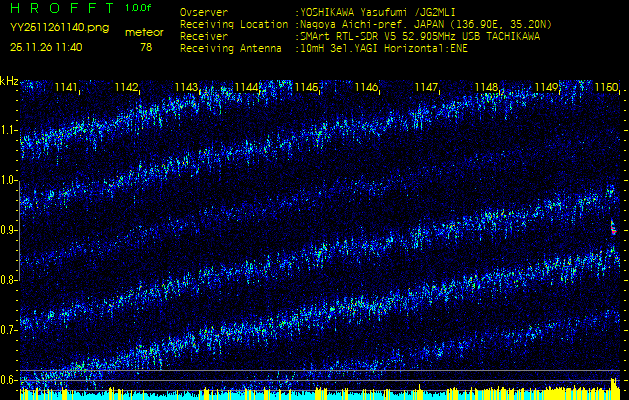Viewport: 629px width, 400px height.
Task: Select the YY2611261140.png filename text
Action: click(x=59, y=28)
